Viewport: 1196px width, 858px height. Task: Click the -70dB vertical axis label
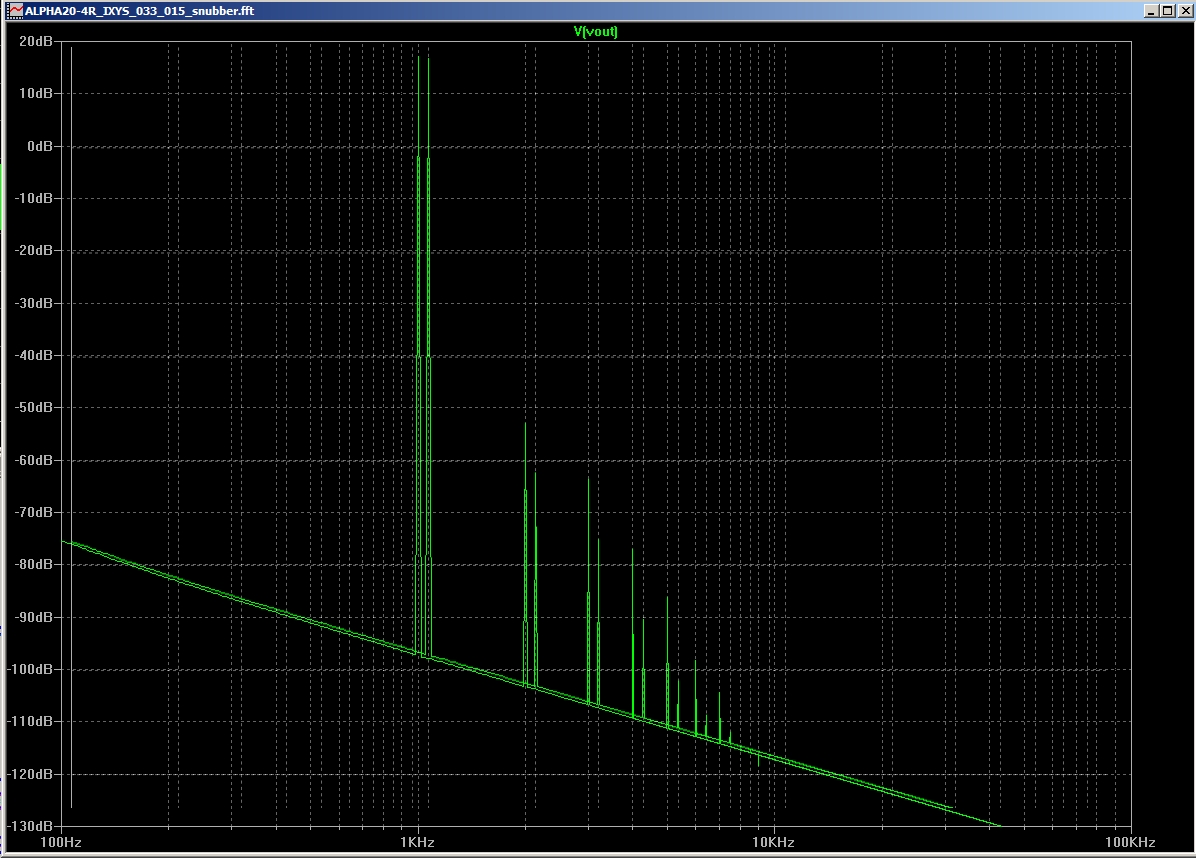tap(34, 512)
